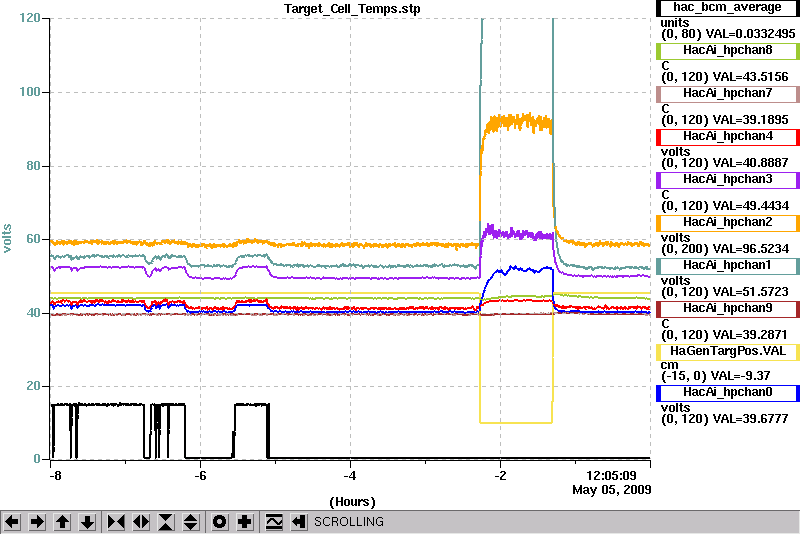Click the x-axis tick label -2
The height and width of the screenshot is (534, 800).
click(500, 476)
